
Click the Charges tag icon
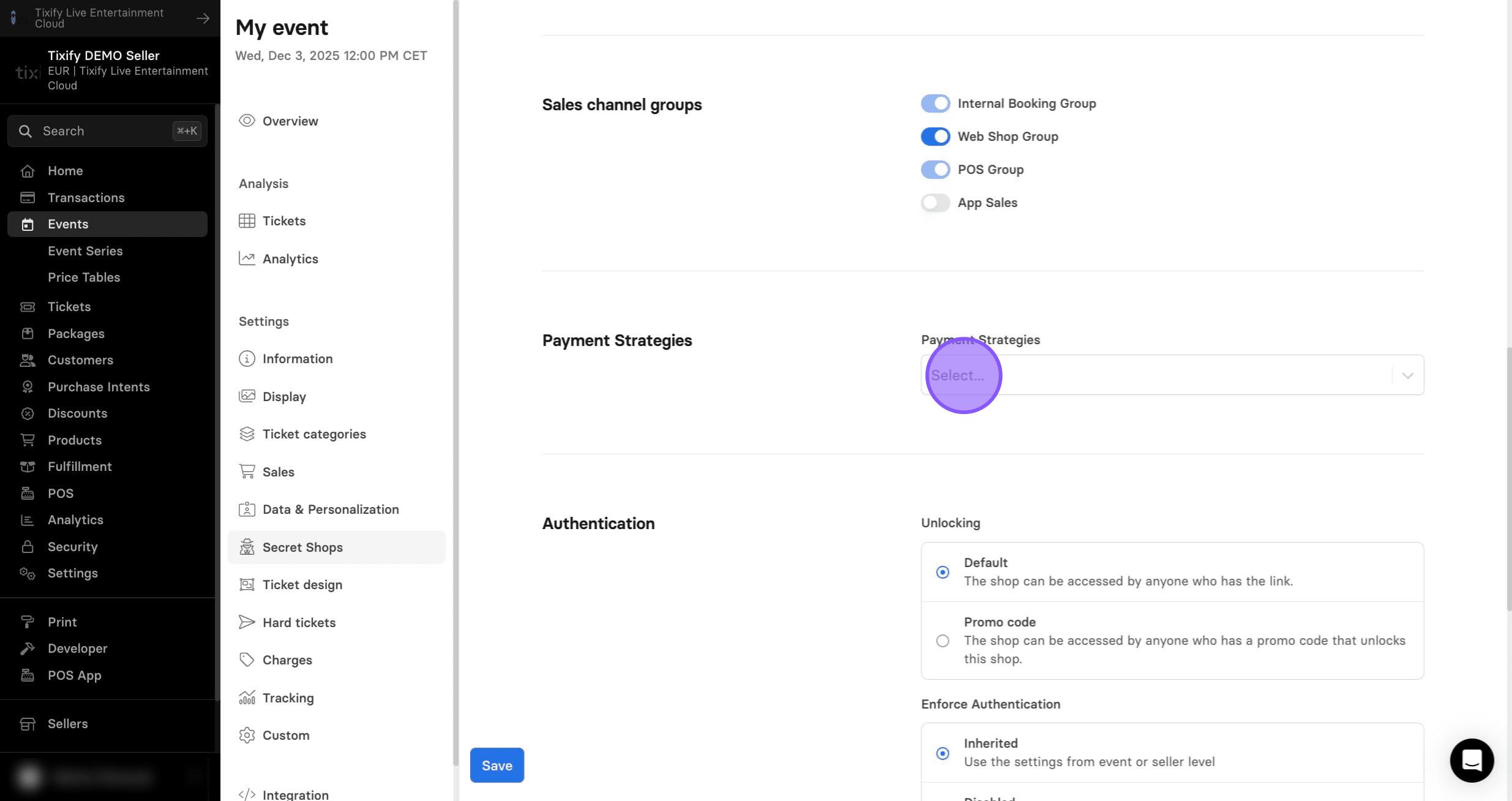247,660
